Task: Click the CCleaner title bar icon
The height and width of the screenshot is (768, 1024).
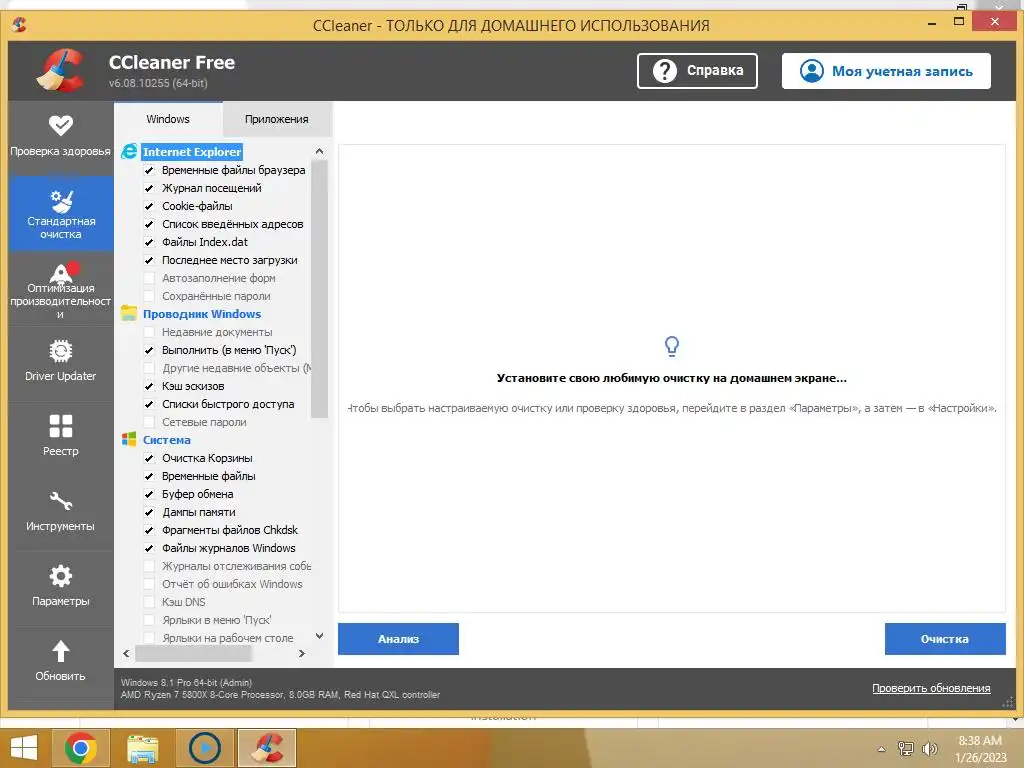Action: coord(19,25)
